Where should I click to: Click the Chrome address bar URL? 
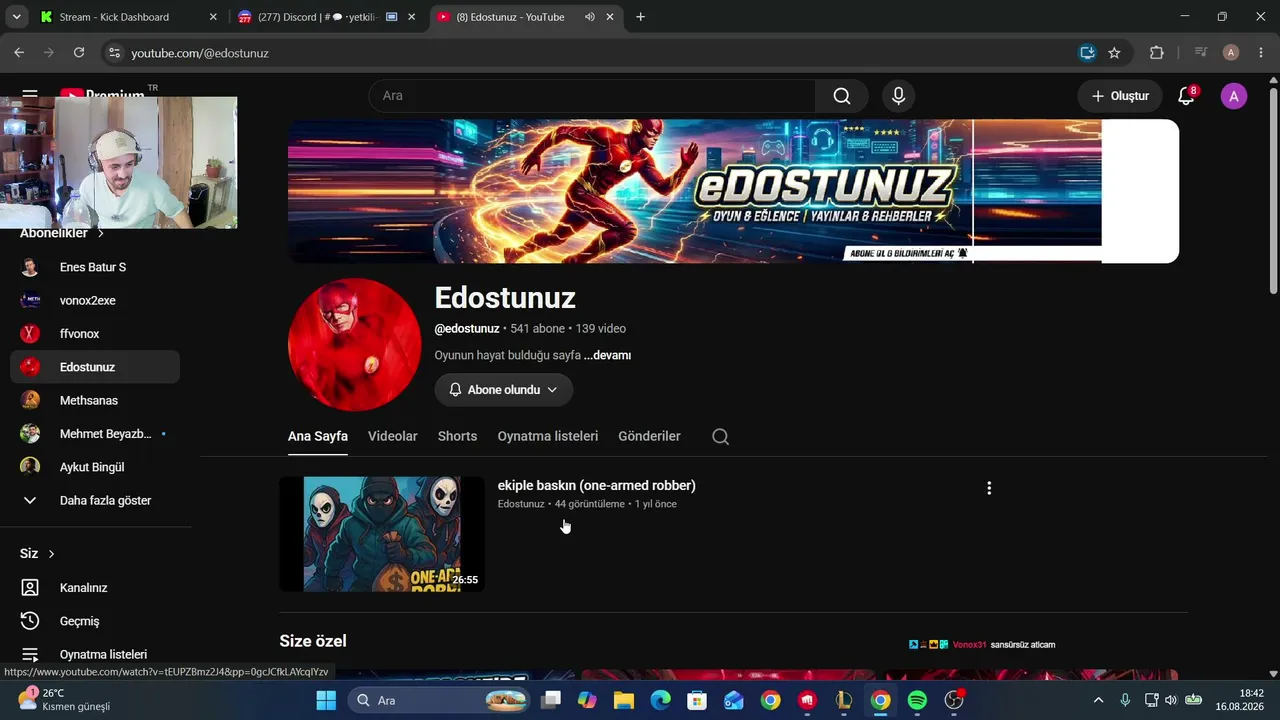[x=200, y=53]
